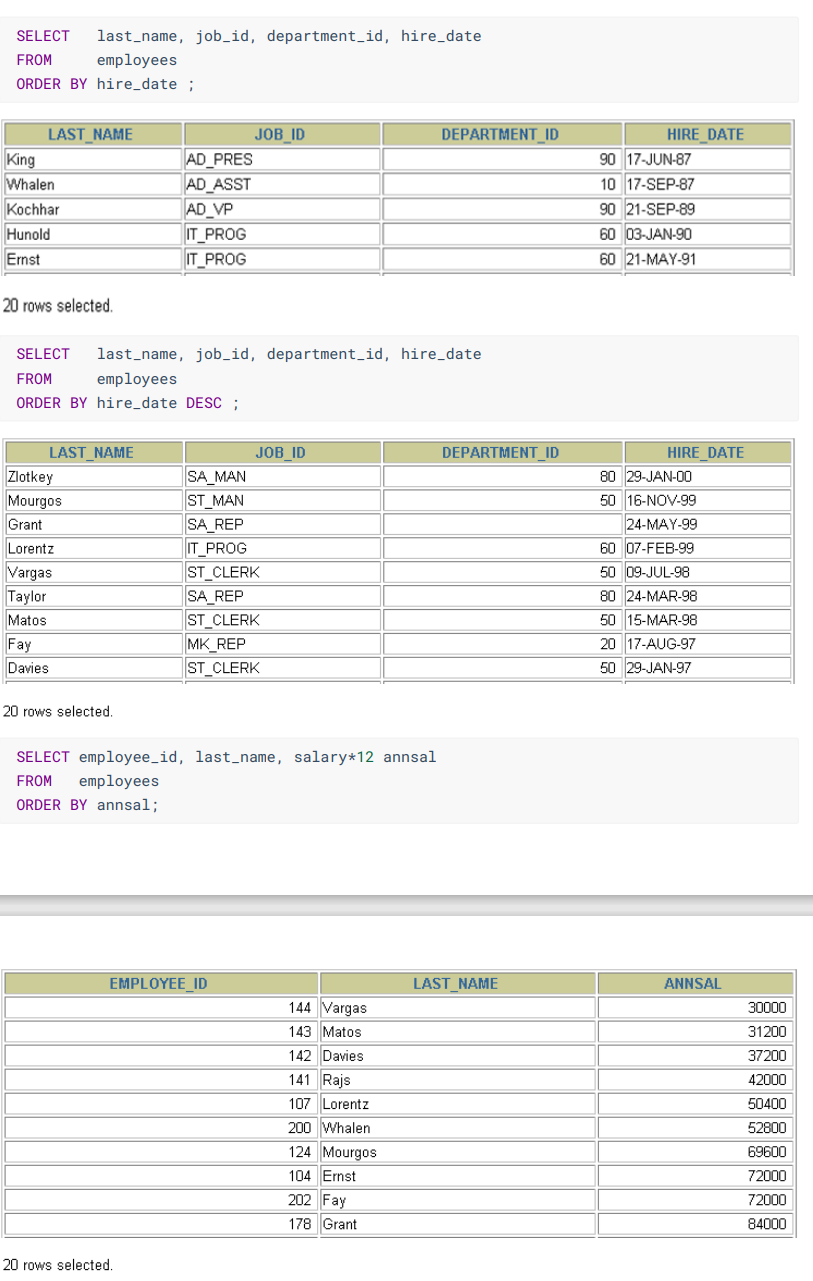Viewport: 813px width, 1281px height.
Task: Select Davies in the employee 142 row
Action: [457, 1056]
